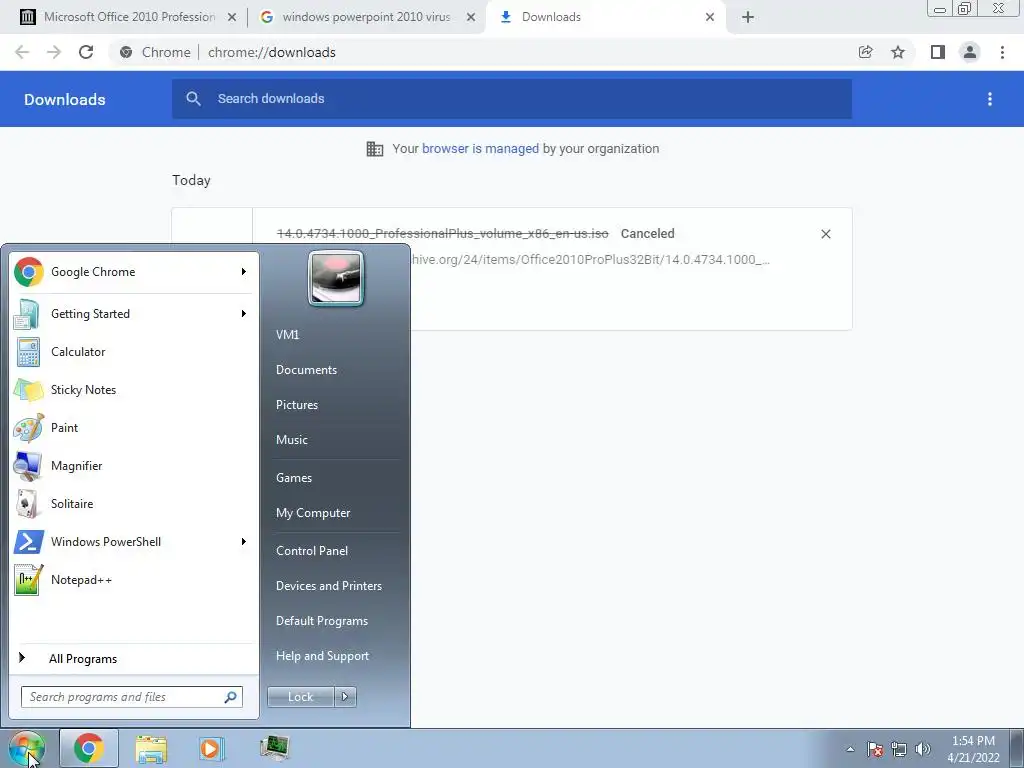Go back in Chrome

click(22, 52)
